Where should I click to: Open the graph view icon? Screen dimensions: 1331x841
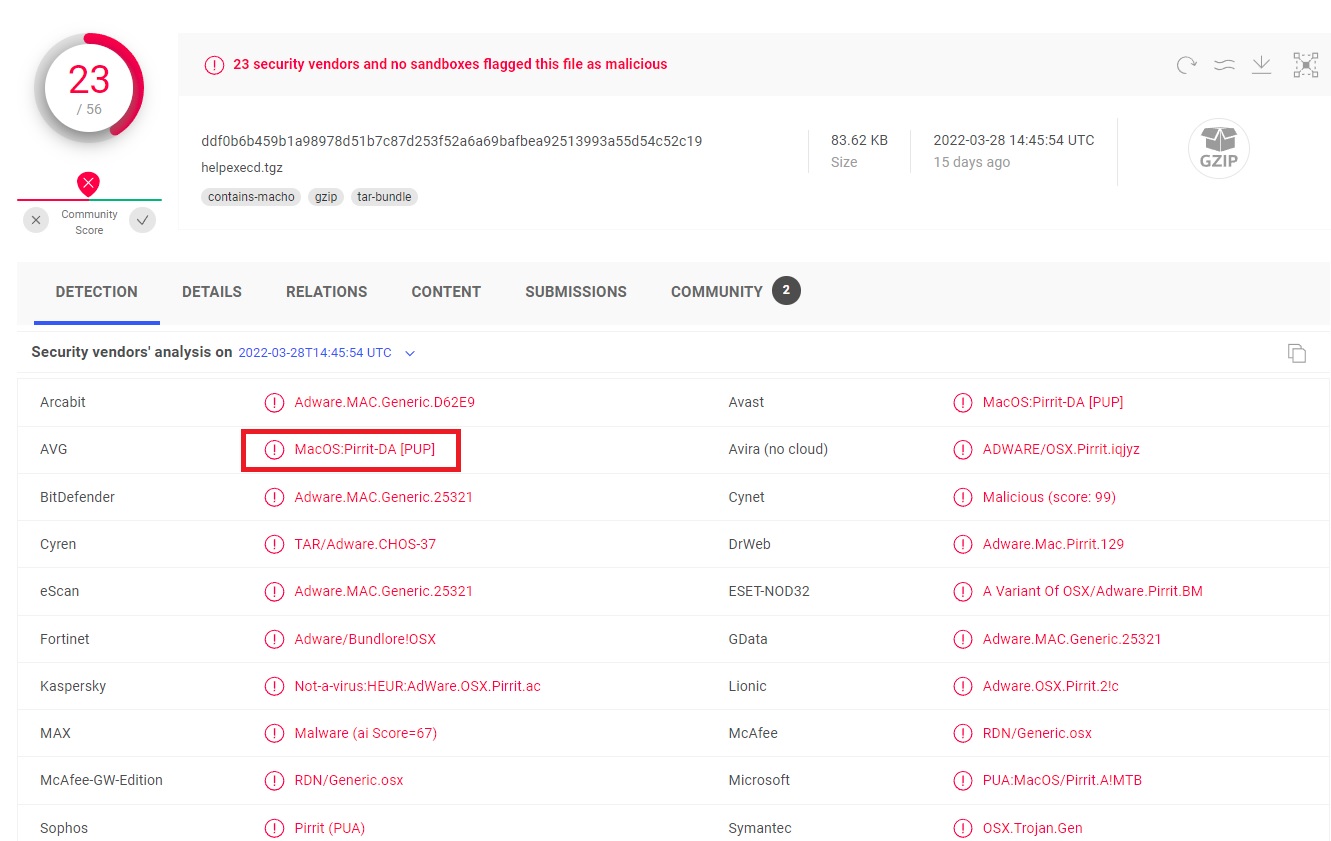coord(1305,65)
